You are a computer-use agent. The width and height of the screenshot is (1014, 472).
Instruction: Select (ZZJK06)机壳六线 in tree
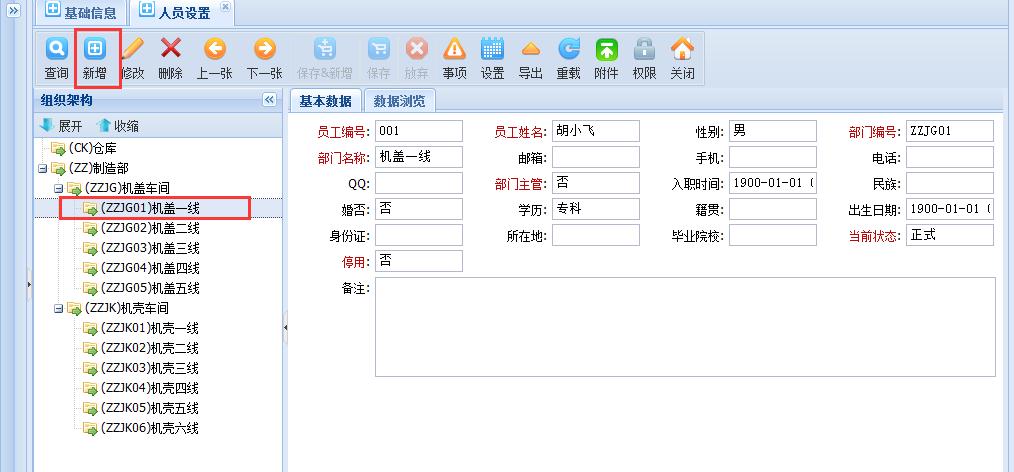coord(149,428)
